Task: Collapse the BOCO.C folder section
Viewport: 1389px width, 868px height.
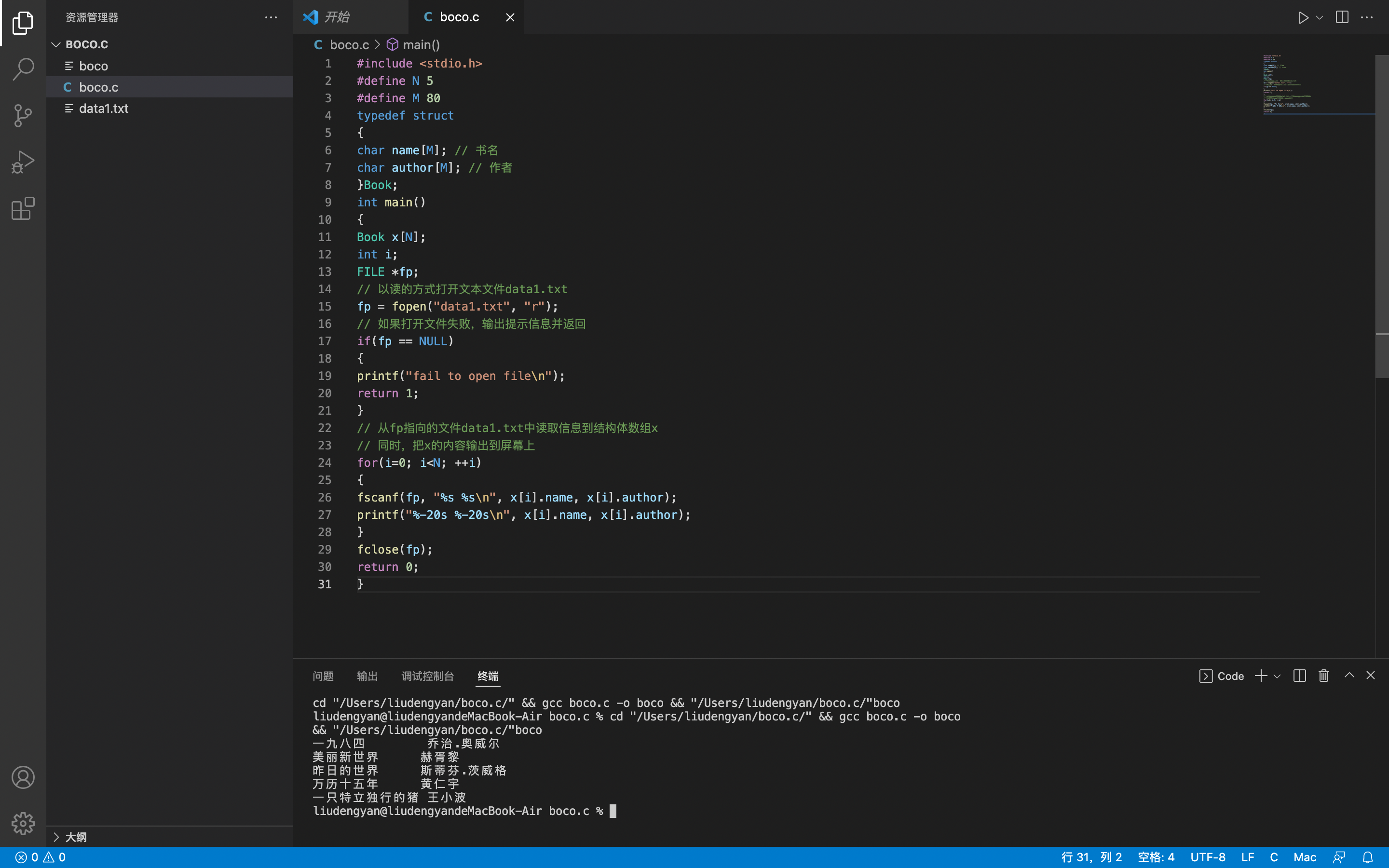Action: 56,44
